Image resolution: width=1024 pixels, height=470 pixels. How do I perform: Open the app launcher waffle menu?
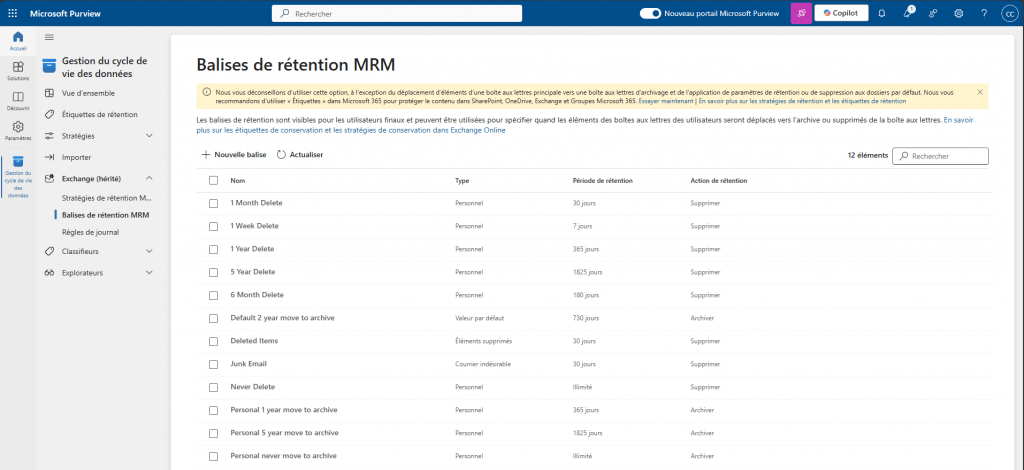pyautogui.click(x=14, y=14)
